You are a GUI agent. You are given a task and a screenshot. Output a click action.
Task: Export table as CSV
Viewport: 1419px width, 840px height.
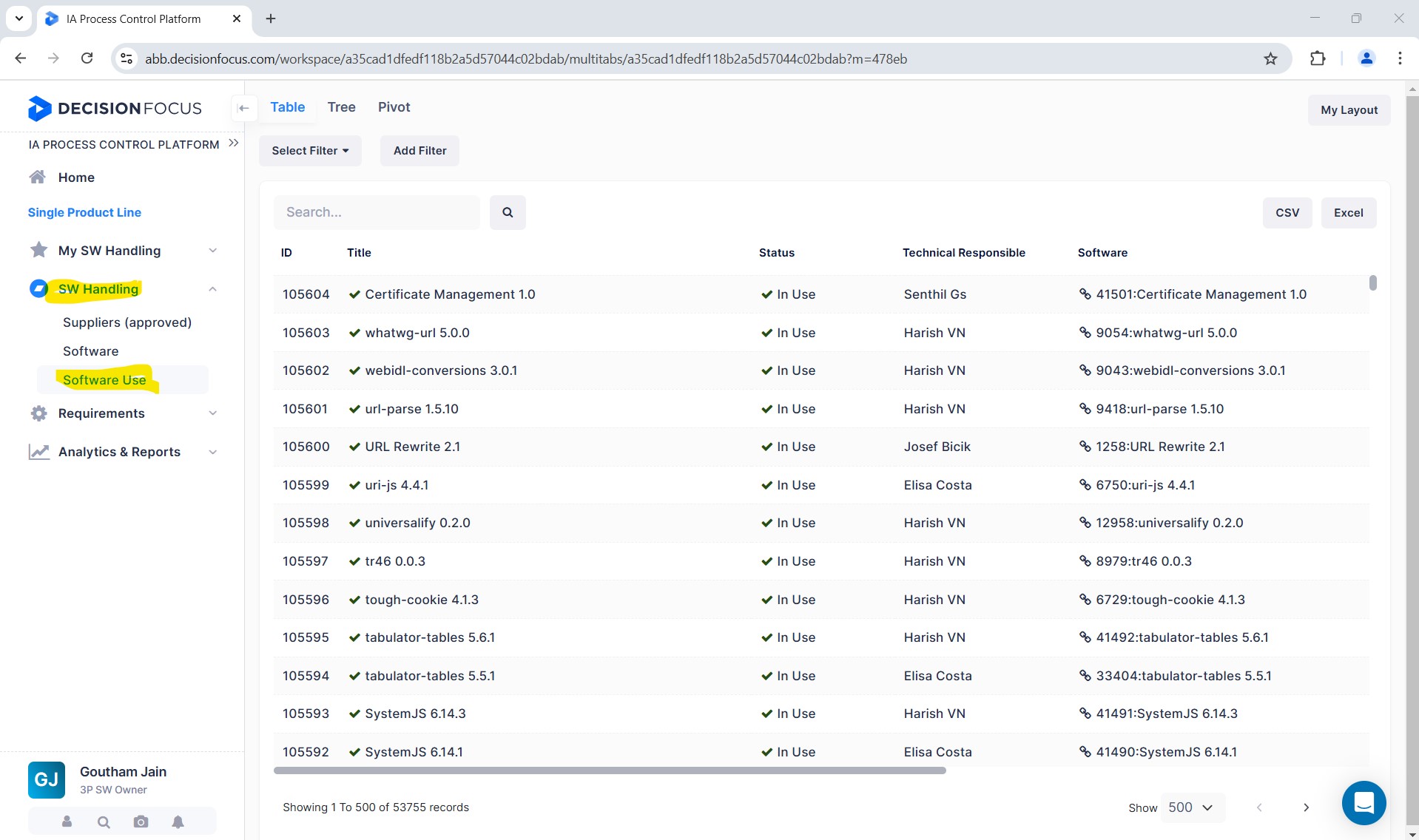pyautogui.click(x=1287, y=213)
